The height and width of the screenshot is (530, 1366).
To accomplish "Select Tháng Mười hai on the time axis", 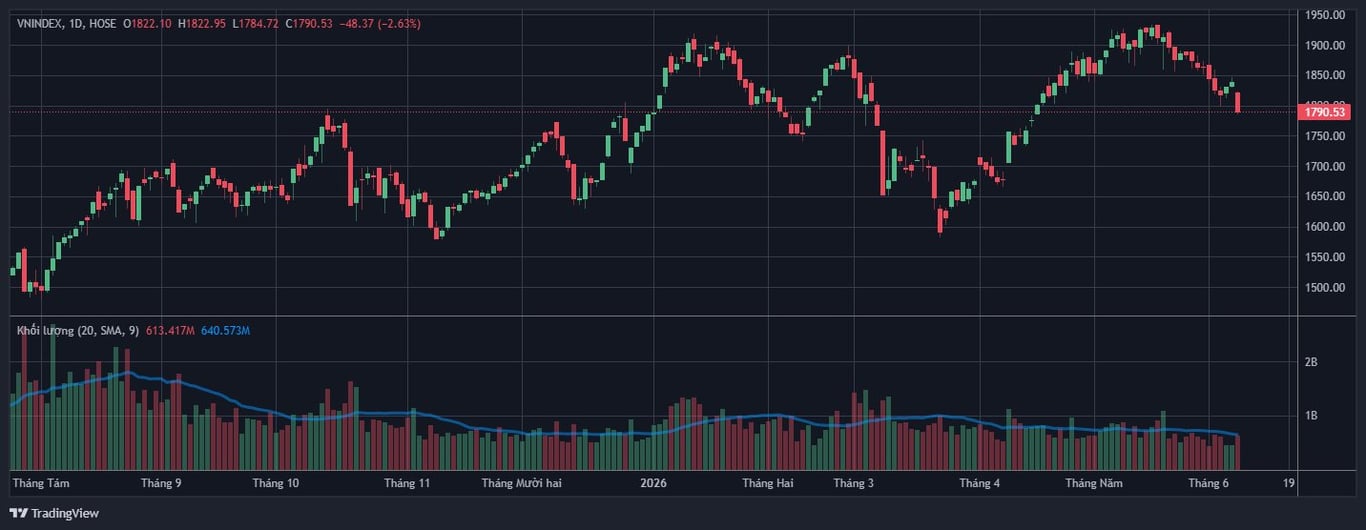I will pyautogui.click(x=522, y=483).
